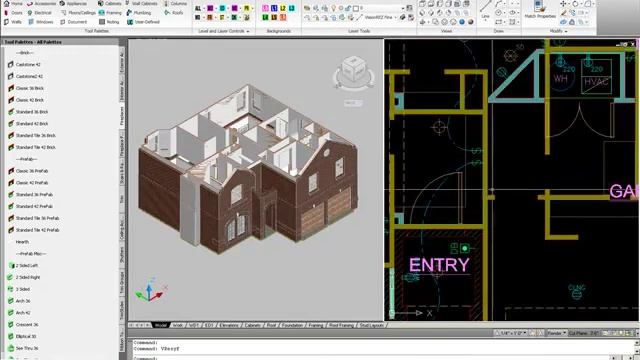Open the Doors tool palette
This screenshot has width=640, height=360.
(x=13, y=13)
